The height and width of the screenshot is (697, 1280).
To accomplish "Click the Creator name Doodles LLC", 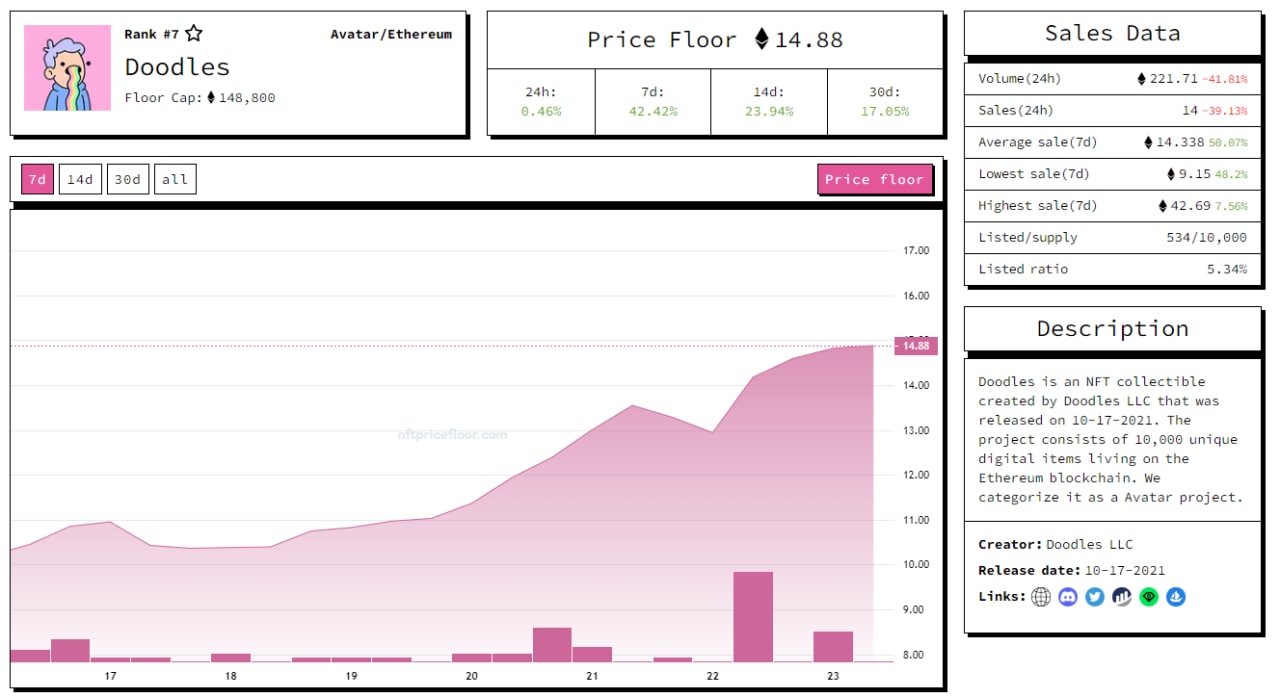I will pyautogui.click(x=1090, y=545).
